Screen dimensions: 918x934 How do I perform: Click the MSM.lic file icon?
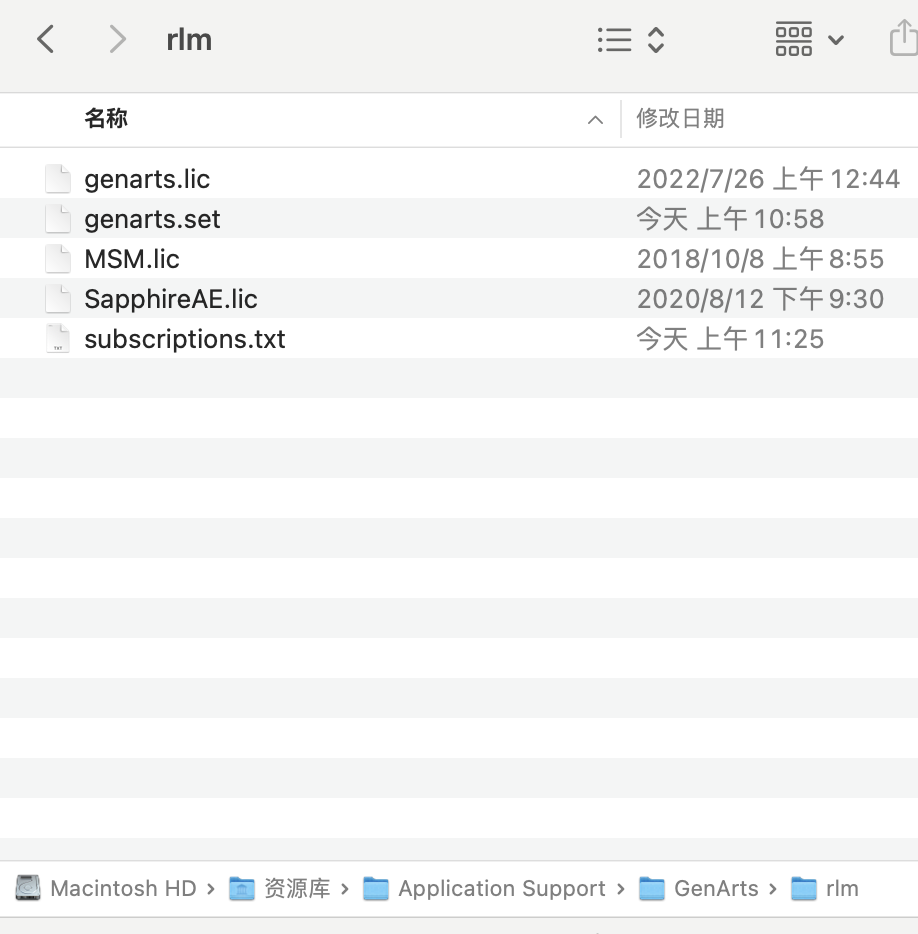click(x=58, y=259)
